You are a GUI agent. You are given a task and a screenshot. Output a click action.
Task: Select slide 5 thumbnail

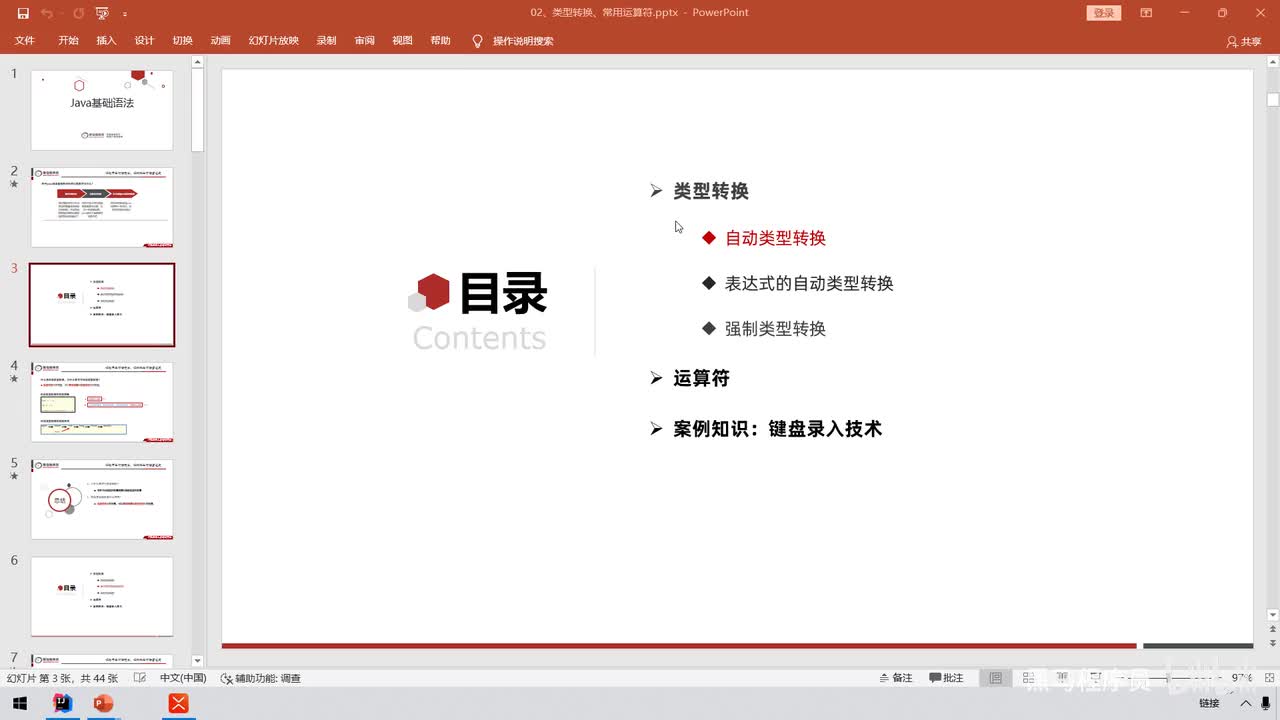tap(102, 499)
